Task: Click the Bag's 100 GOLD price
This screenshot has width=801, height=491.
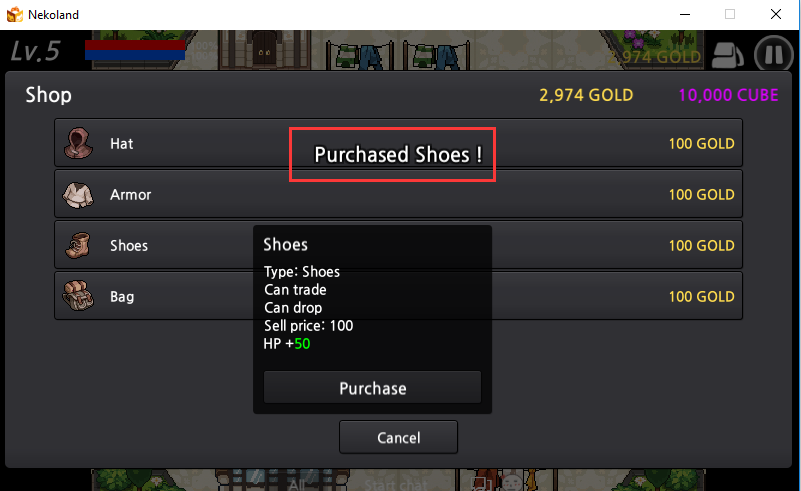Action: coord(701,297)
